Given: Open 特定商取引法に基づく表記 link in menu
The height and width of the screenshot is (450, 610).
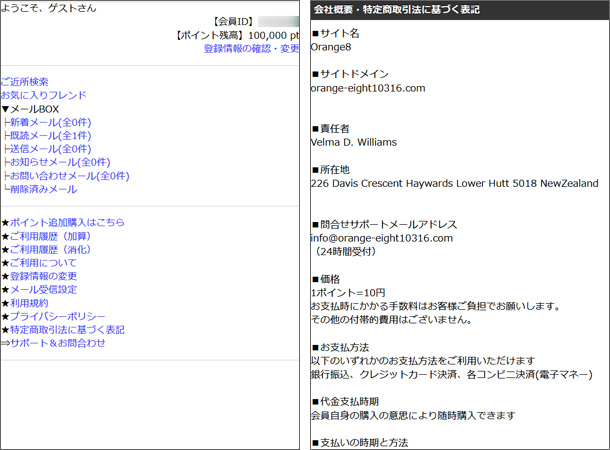Looking at the screenshot, I should (67, 329).
